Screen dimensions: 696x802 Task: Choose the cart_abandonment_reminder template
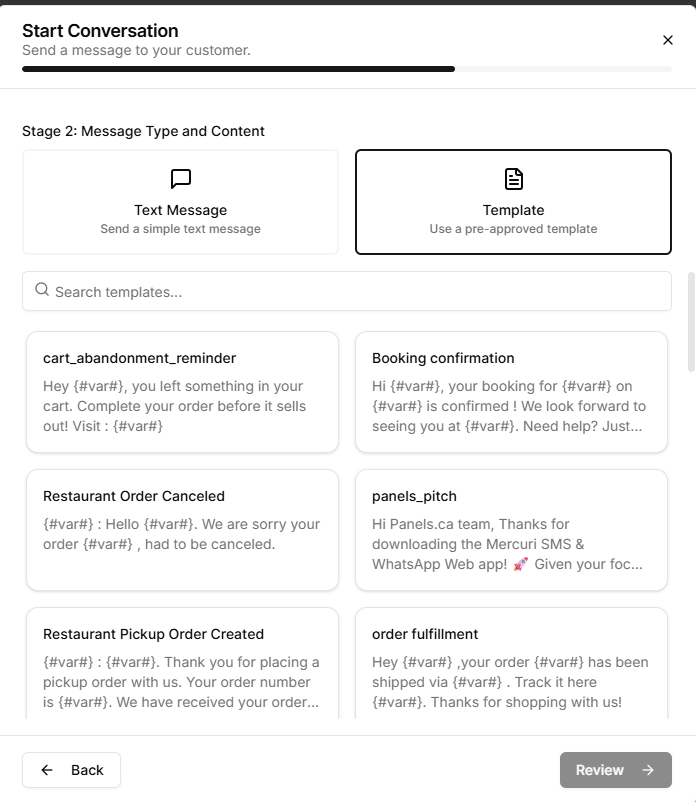182,392
